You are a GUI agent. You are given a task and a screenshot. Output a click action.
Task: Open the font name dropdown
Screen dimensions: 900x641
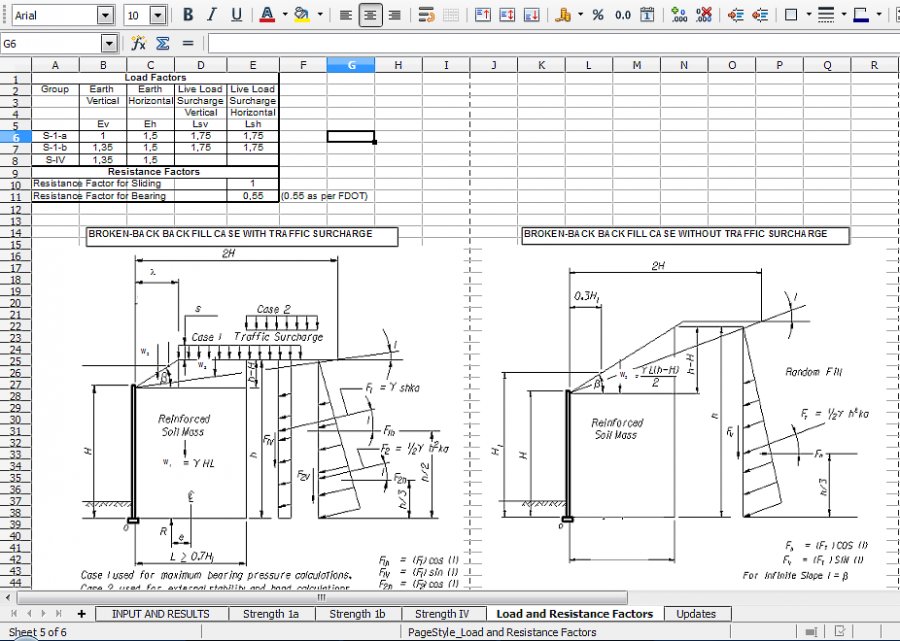coord(105,15)
